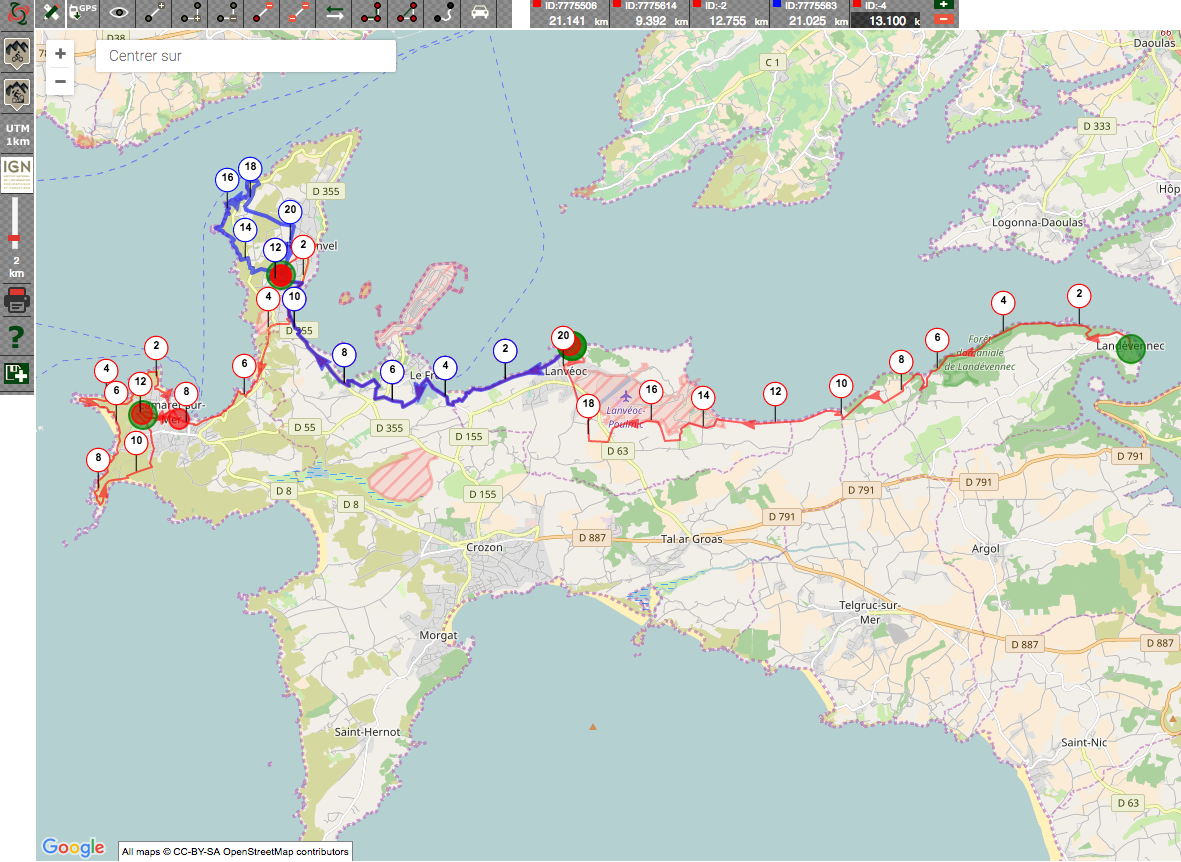Zoom in the map with the plus button
1181x862 pixels.
pyautogui.click(x=61, y=54)
